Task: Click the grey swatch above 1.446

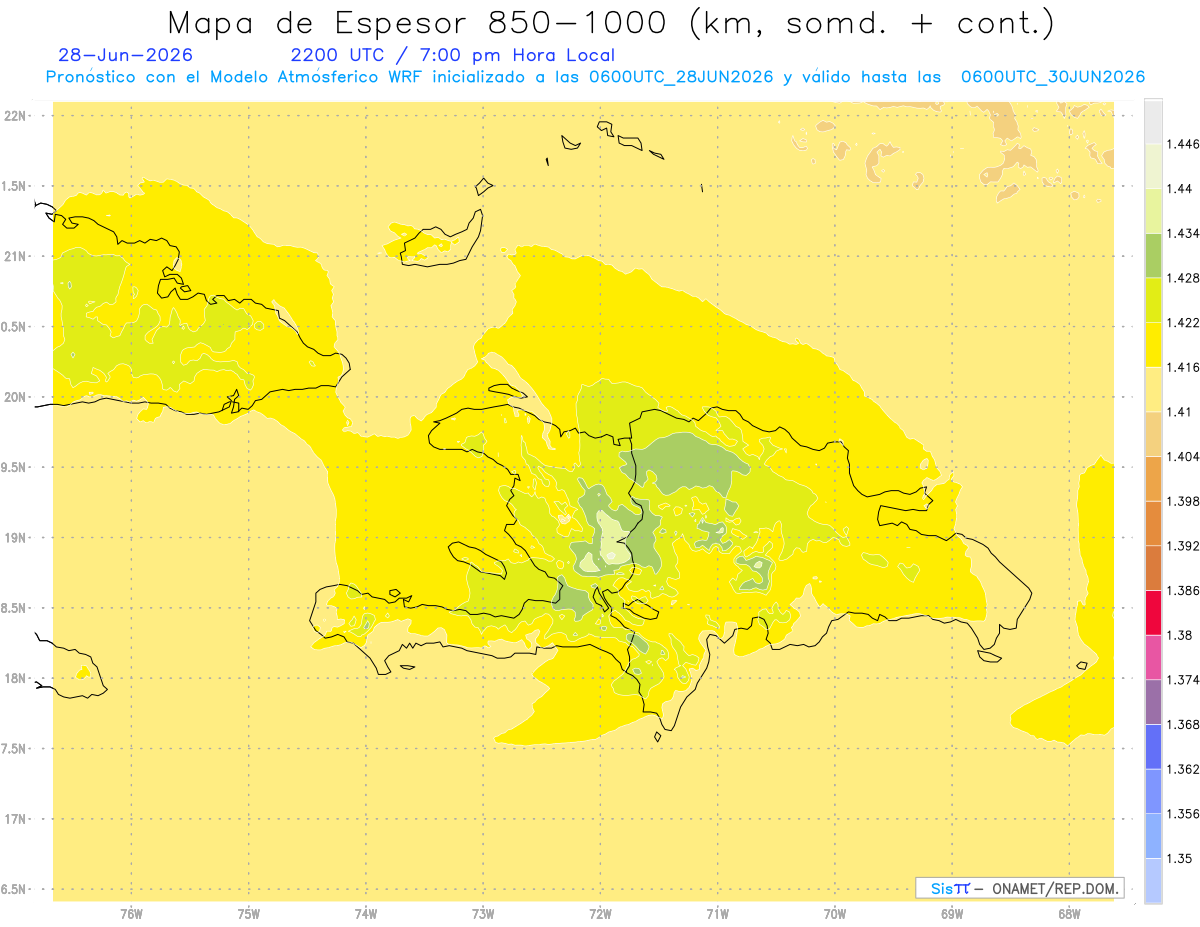Action: pos(1153,122)
